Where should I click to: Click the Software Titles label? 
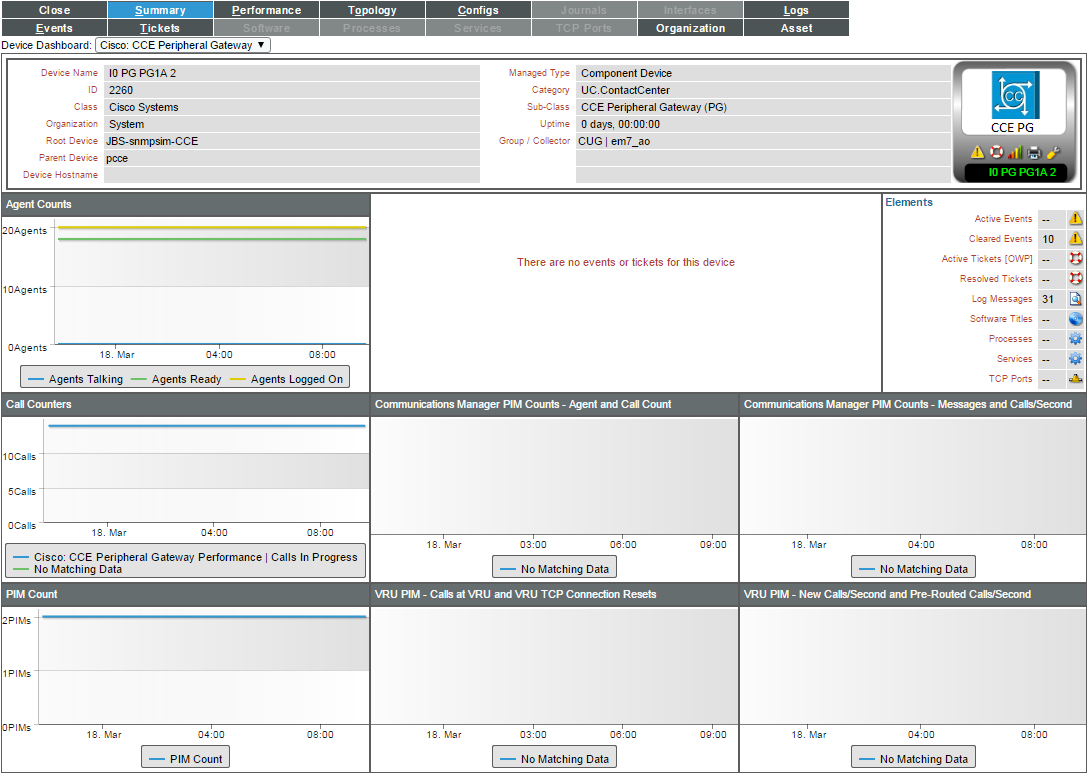1001,319
